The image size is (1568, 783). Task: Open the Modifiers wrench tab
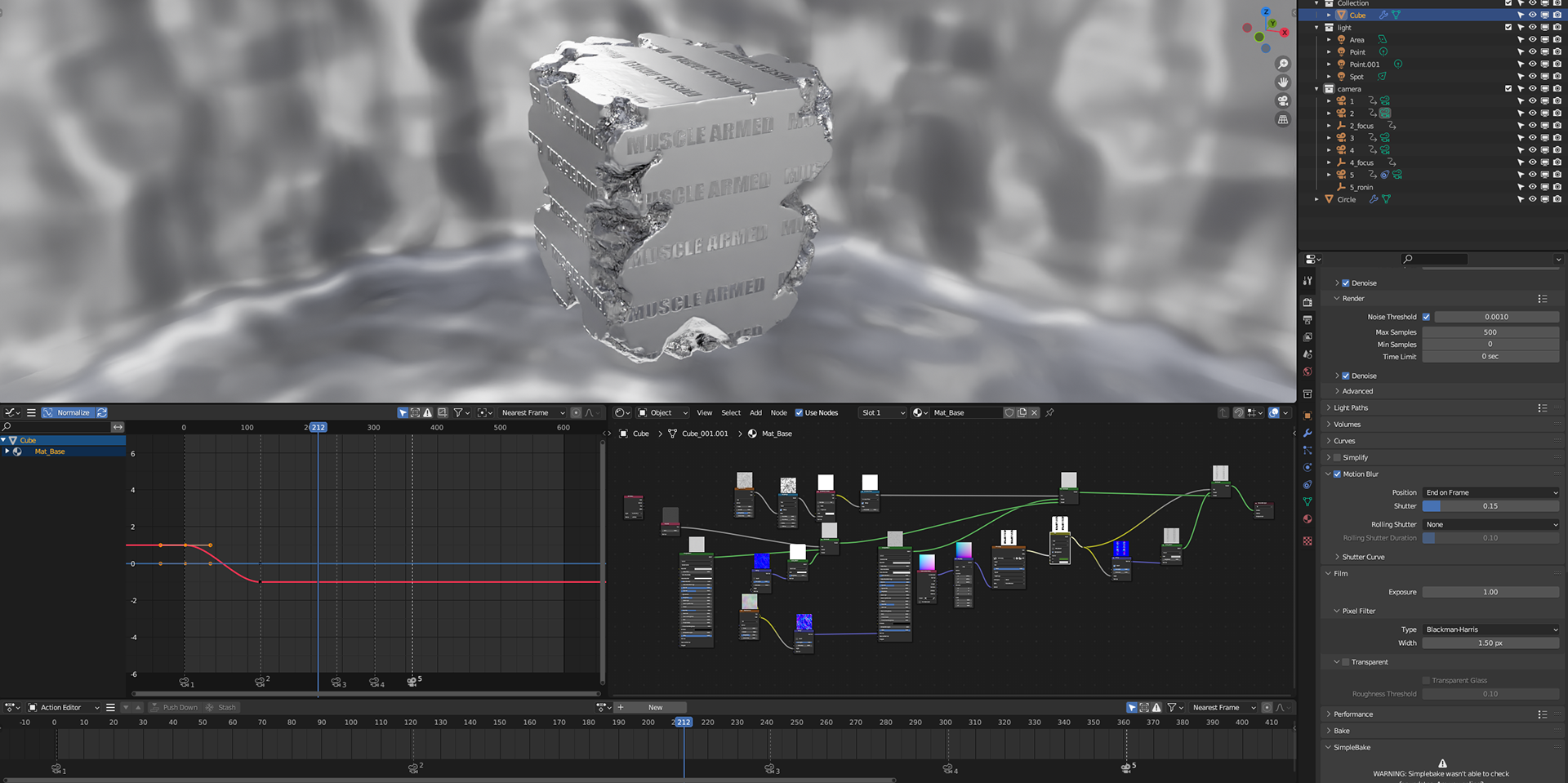click(x=1307, y=433)
